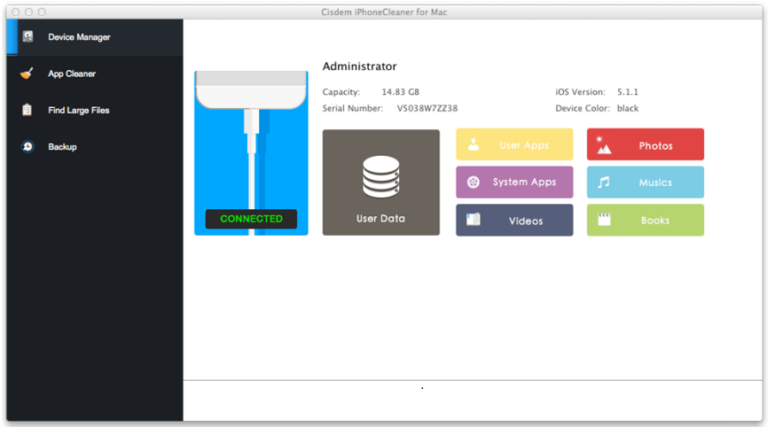Go to the Backup section

[x=62, y=147]
